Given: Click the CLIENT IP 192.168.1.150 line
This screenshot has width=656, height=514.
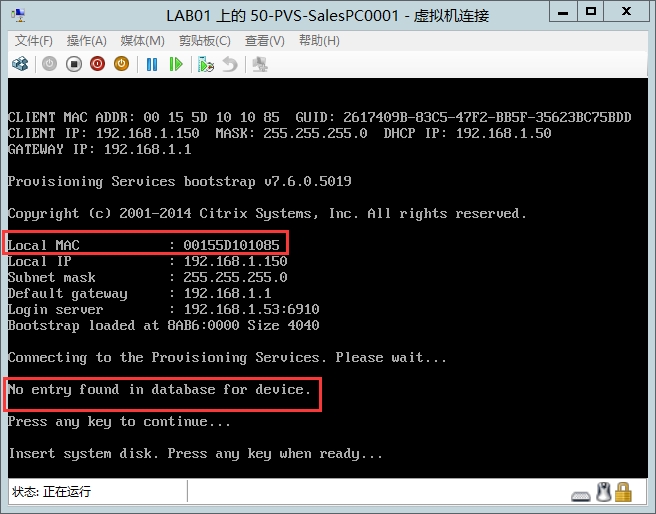Looking at the screenshot, I should click(279, 133).
